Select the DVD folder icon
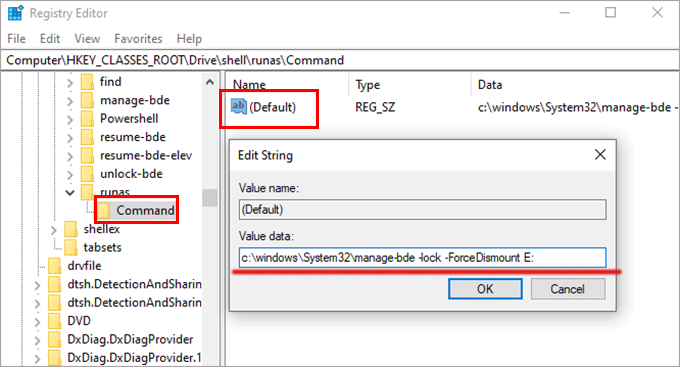The image size is (680, 367). (x=55, y=321)
